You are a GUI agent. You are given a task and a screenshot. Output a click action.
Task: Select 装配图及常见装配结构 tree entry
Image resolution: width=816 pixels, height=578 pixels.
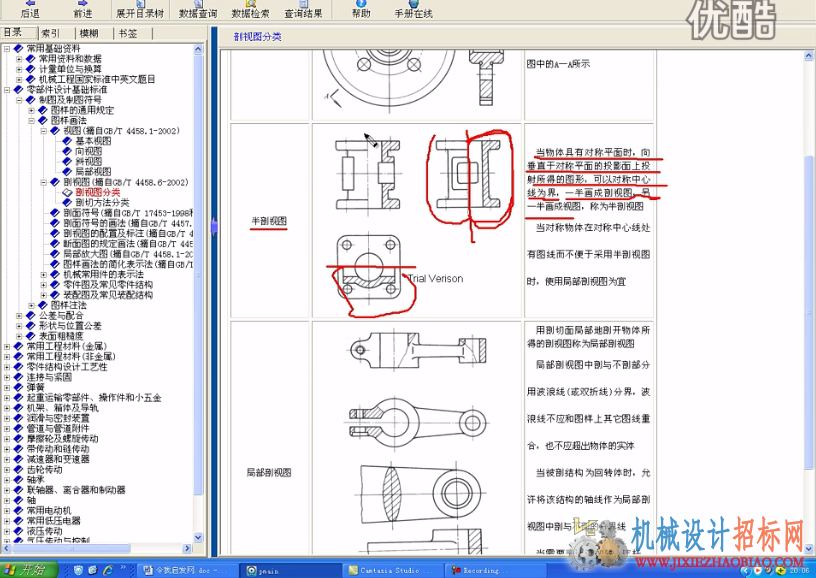[108, 295]
